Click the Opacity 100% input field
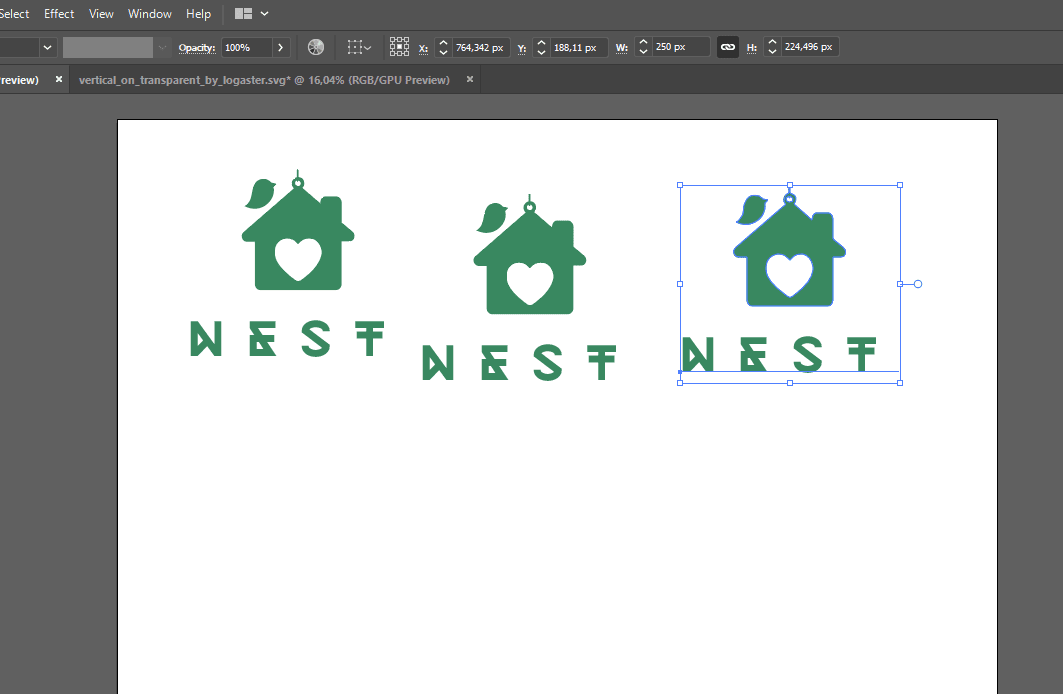 point(247,47)
